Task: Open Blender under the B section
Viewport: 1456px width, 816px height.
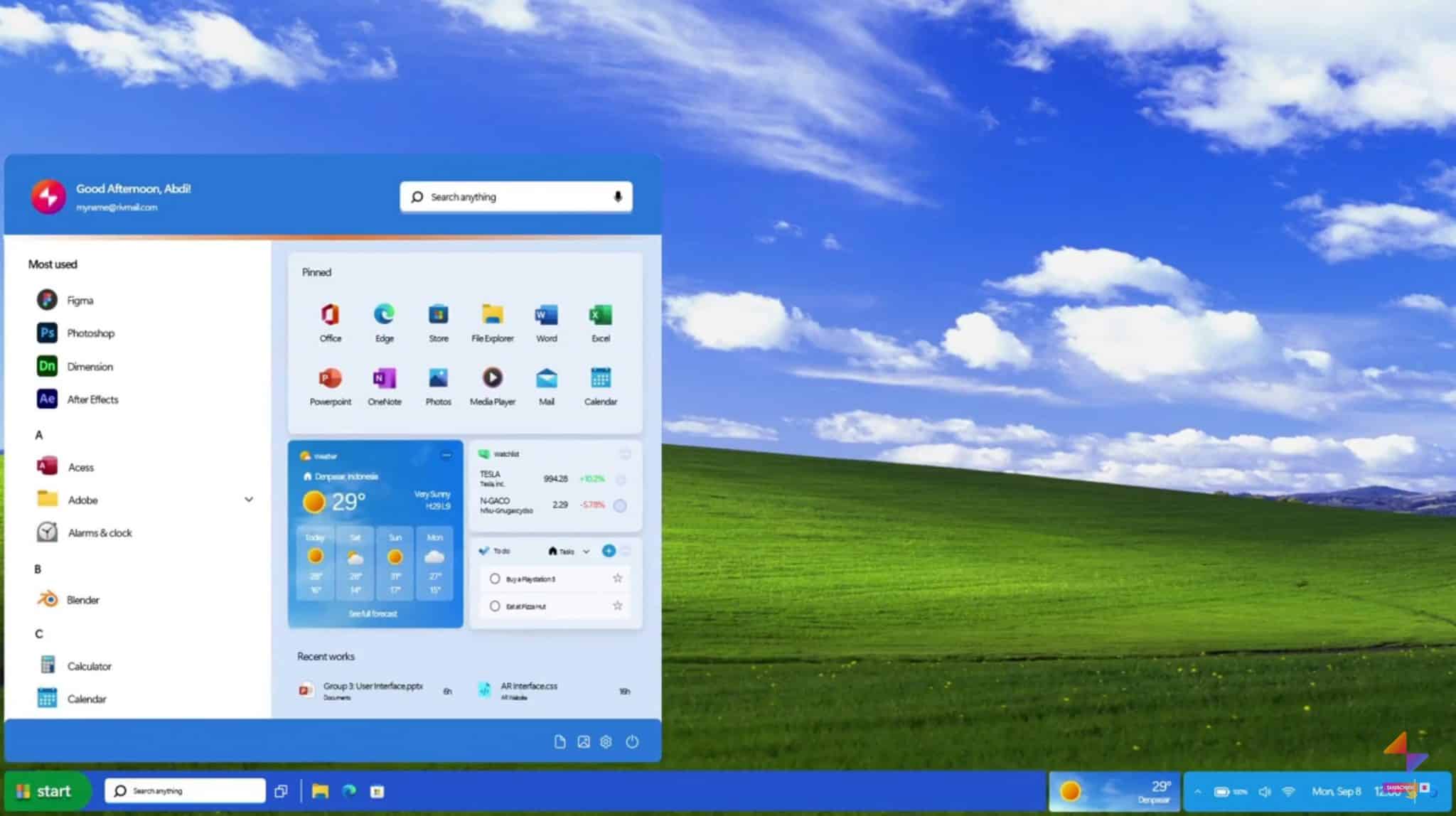Action: click(83, 599)
